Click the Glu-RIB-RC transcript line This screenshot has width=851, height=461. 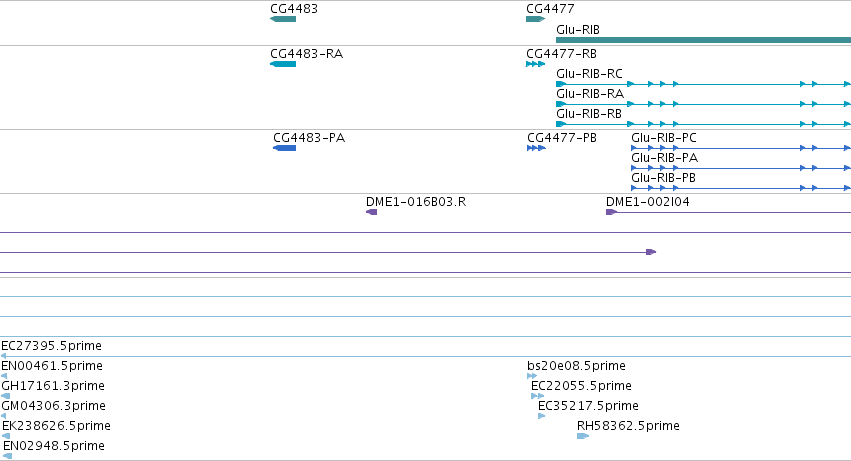click(x=703, y=84)
